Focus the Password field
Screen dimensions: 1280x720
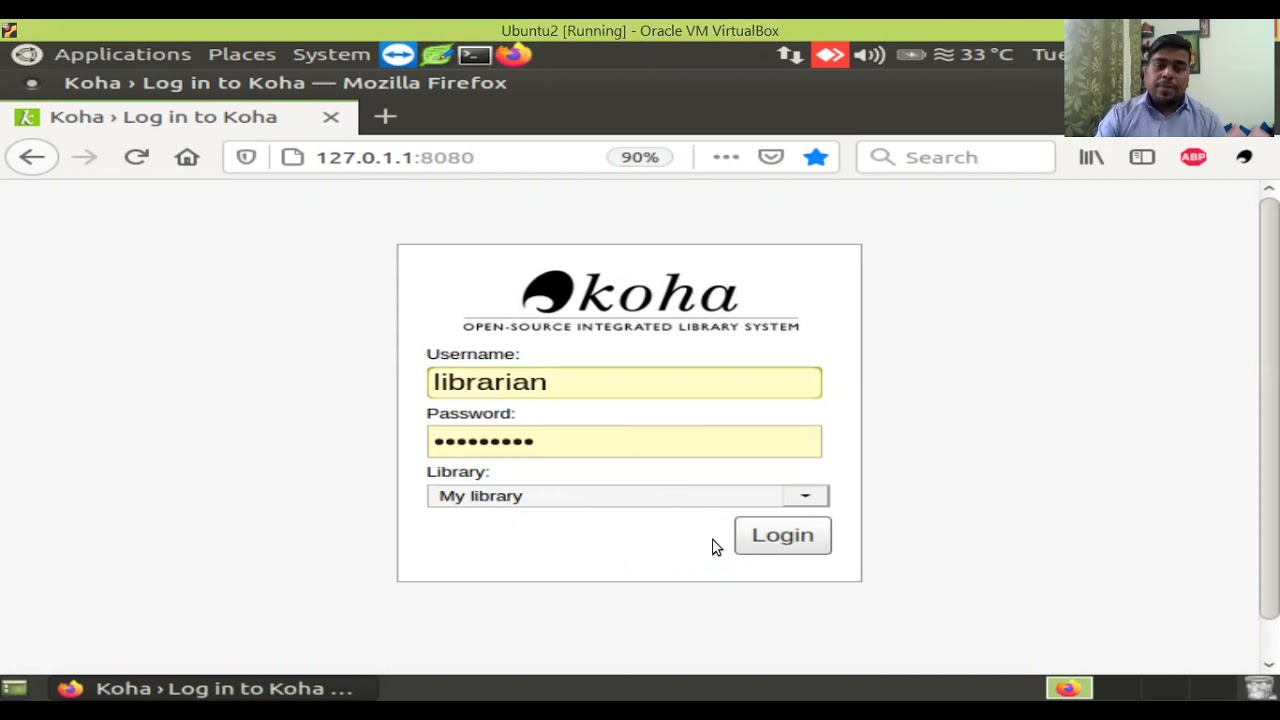tap(624, 441)
